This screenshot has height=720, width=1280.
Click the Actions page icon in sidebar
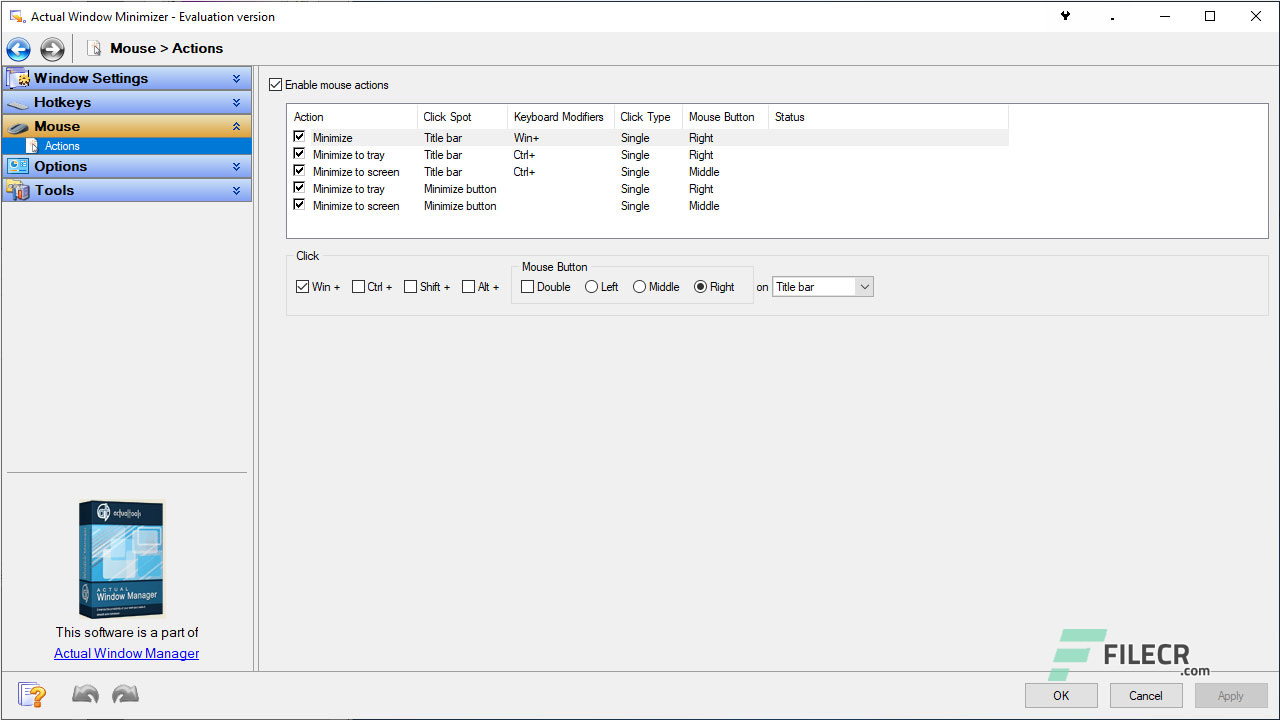tap(32, 146)
